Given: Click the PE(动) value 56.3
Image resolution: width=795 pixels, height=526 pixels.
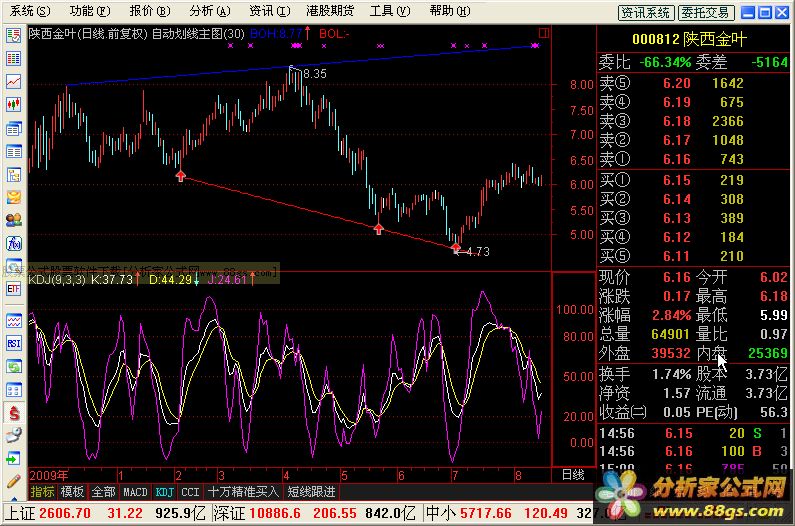Looking at the screenshot, I should [774, 412].
